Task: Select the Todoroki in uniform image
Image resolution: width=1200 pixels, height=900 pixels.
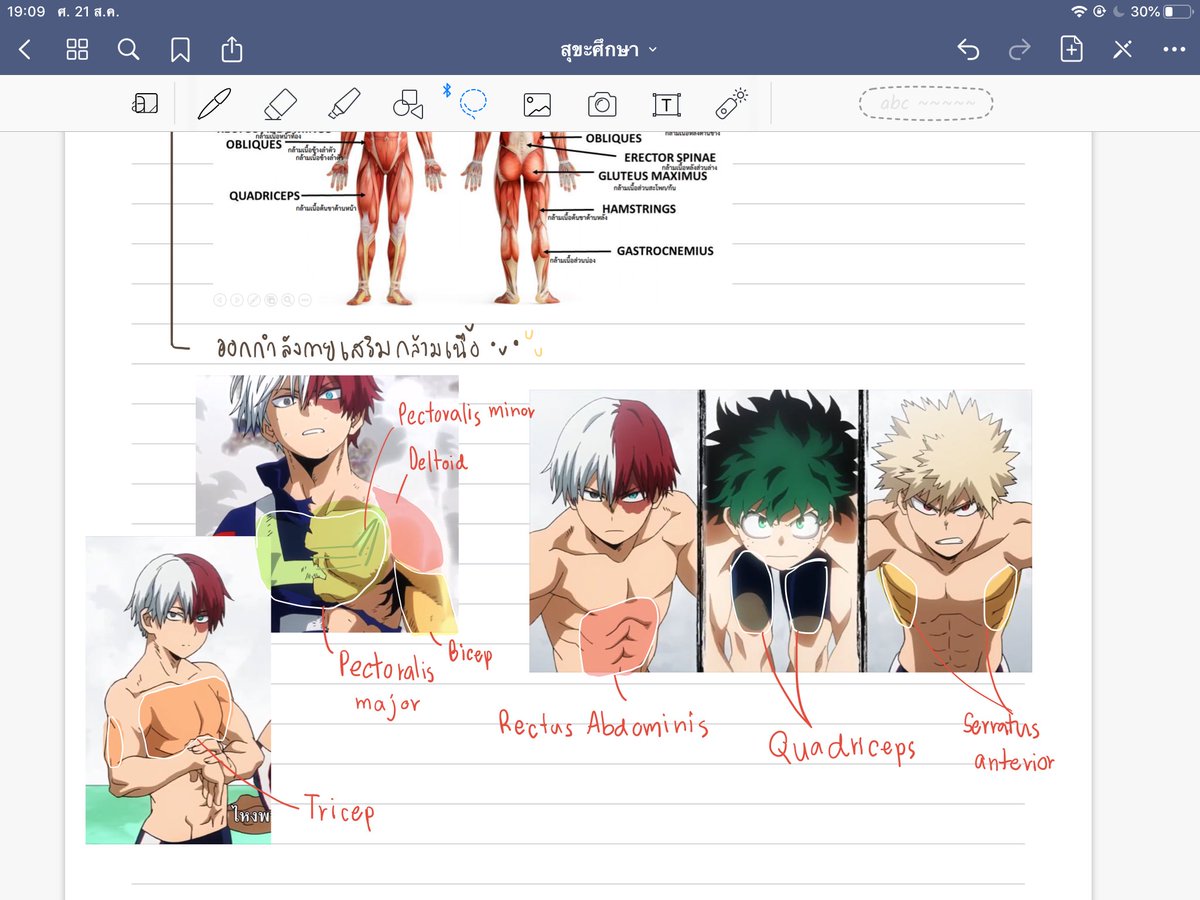Action: click(x=327, y=503)
